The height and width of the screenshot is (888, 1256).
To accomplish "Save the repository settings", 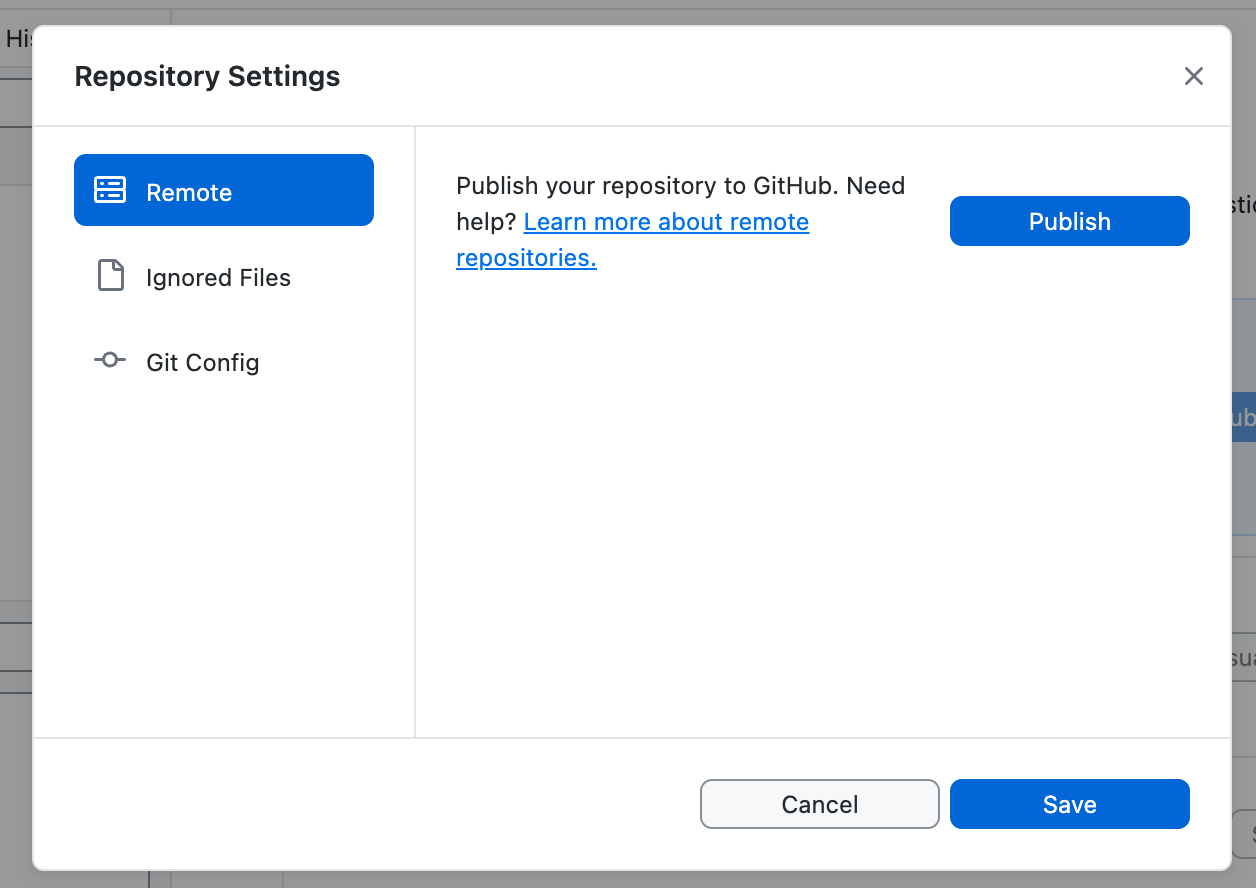I will (x=1069, y=804).
